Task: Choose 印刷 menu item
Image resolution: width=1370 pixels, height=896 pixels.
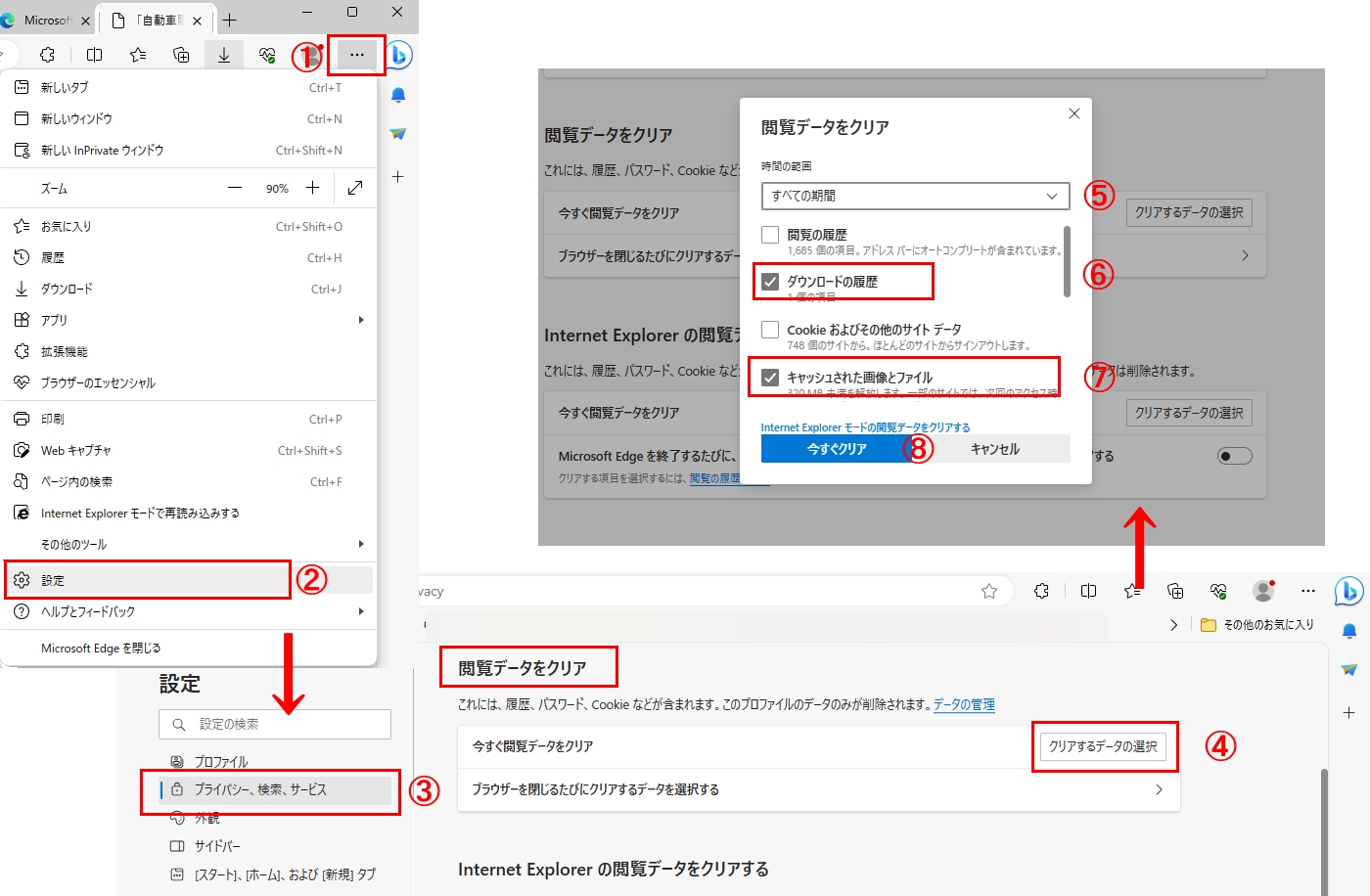Action: click(189, 419)
